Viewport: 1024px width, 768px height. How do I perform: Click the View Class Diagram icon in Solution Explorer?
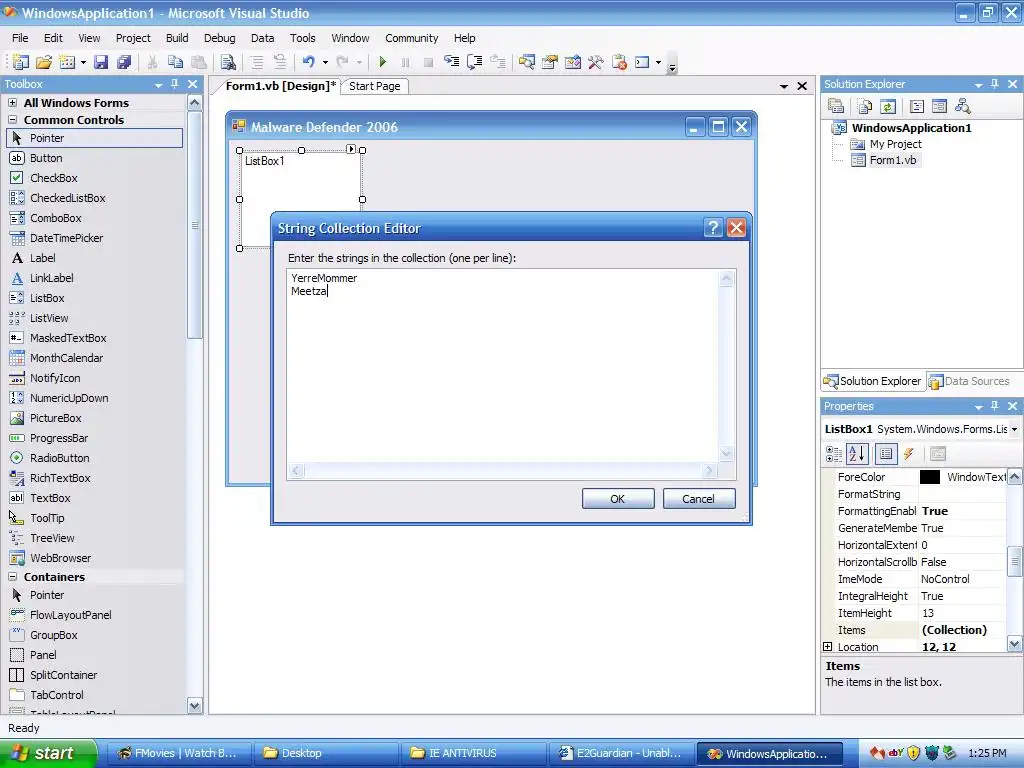(x=963, y=106)
